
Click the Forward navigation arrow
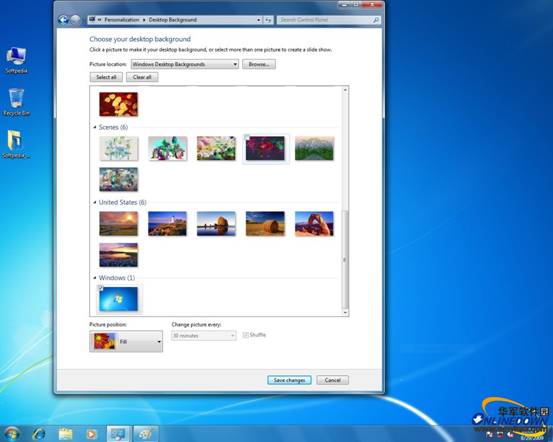(x=75, y=20)
